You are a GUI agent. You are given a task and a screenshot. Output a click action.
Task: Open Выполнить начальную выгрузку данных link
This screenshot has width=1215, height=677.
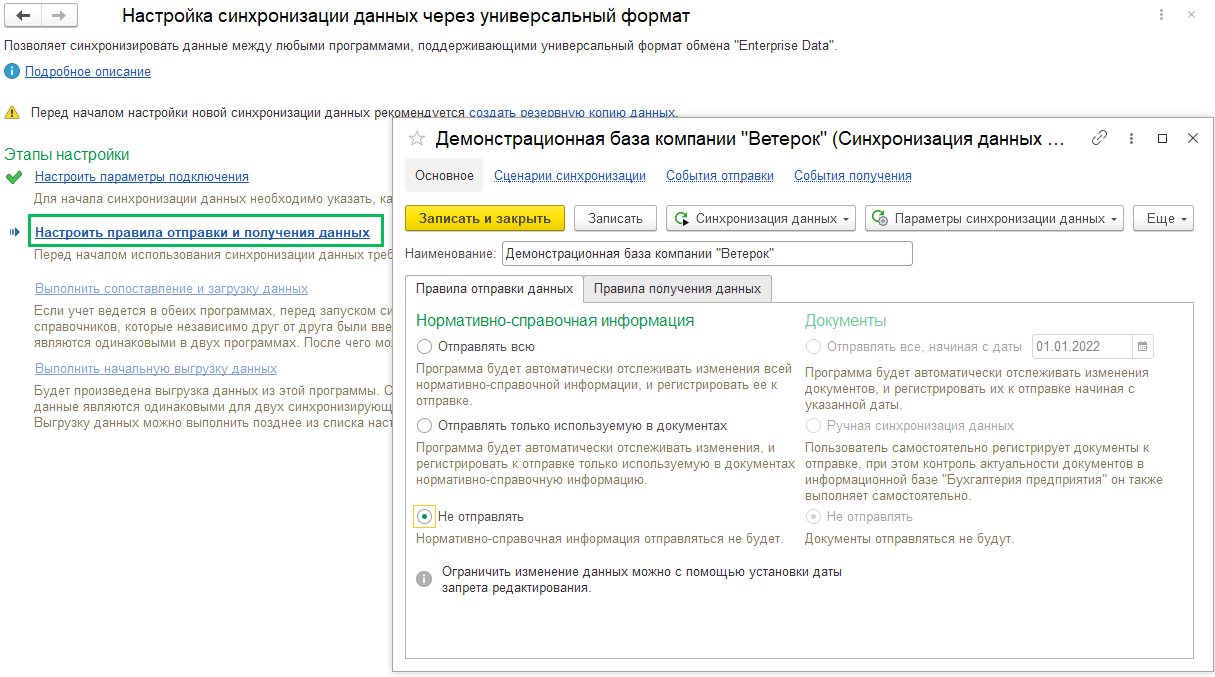(156, 368)
